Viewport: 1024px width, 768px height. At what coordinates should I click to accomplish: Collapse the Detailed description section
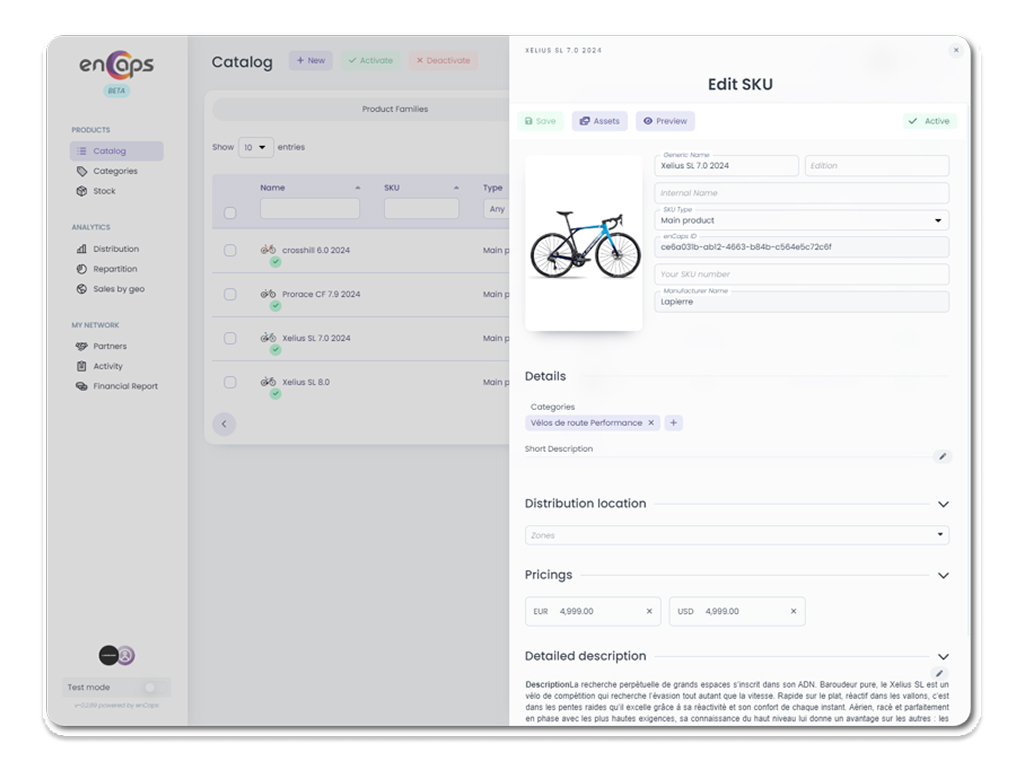[943, 656]
